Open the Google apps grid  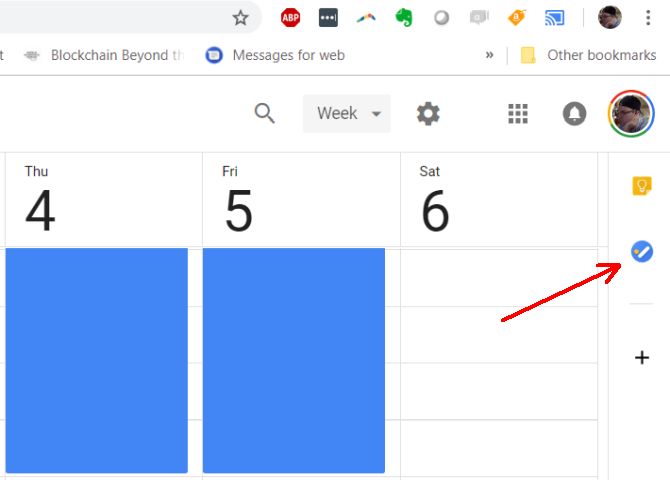(x=518, y=114)
